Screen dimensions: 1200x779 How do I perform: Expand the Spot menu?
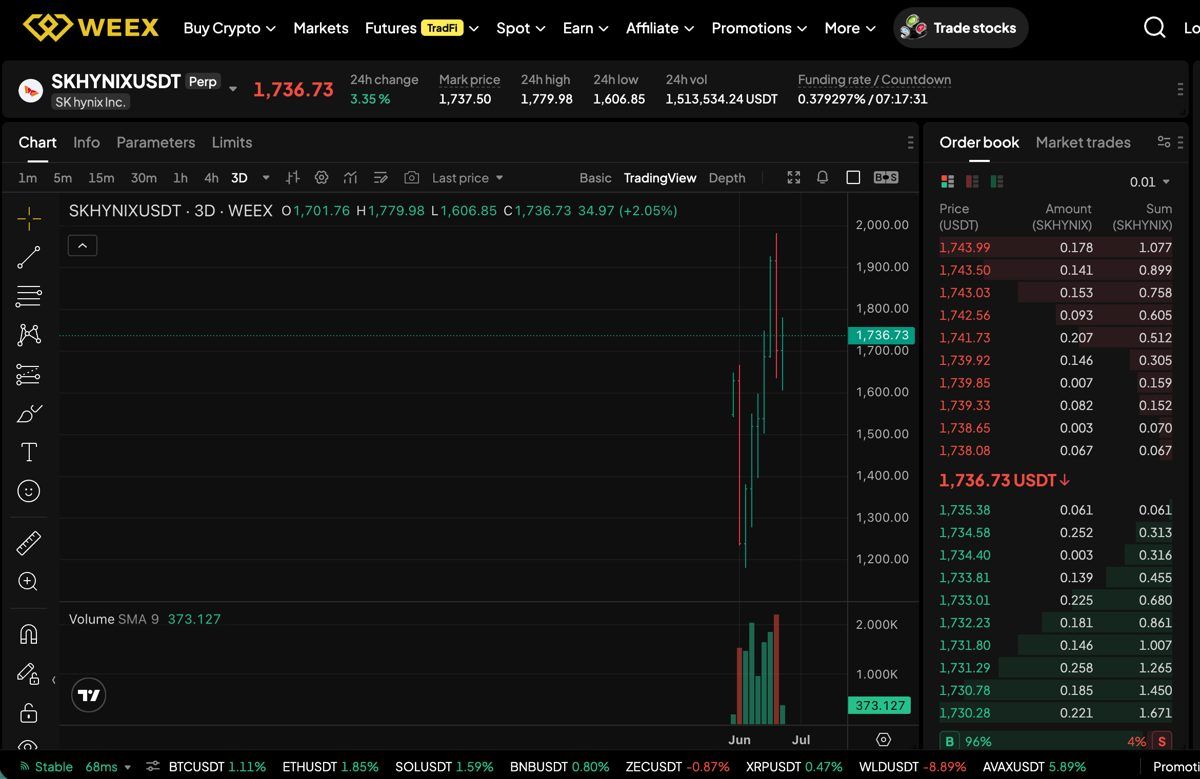(521, 28)
